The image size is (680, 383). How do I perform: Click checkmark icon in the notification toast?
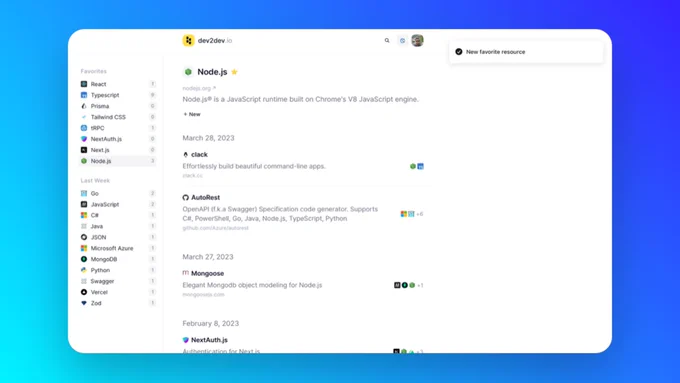459,52
